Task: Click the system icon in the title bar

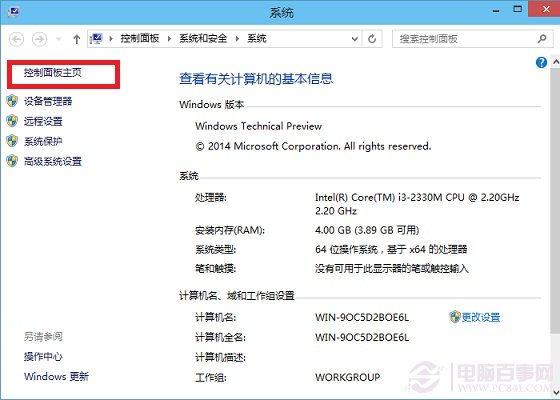Action: 14,12
